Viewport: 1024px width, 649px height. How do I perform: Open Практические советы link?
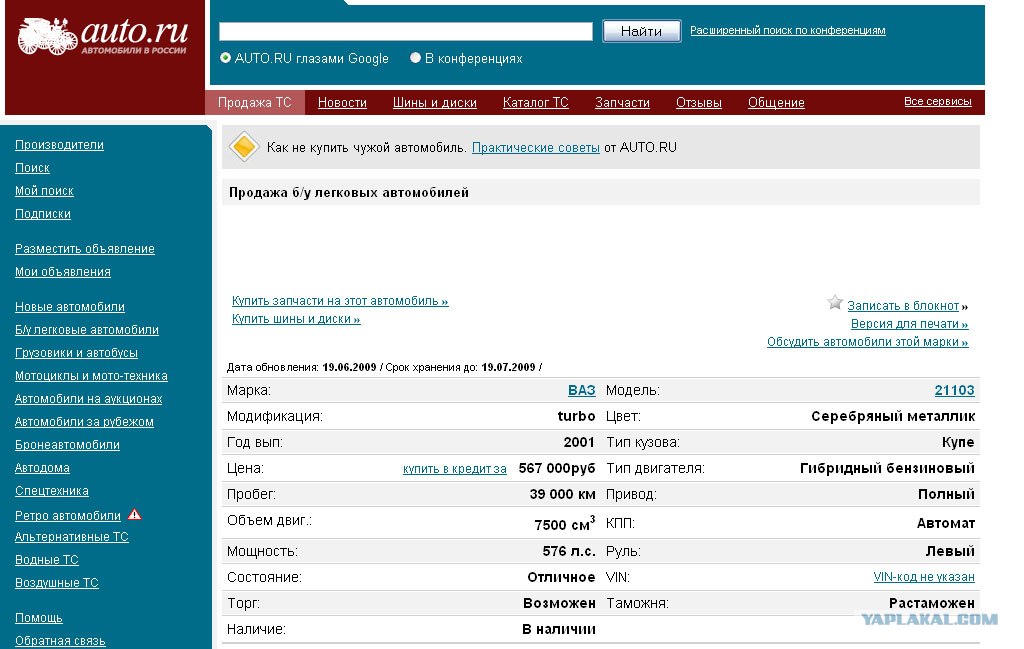coord(536,148)
